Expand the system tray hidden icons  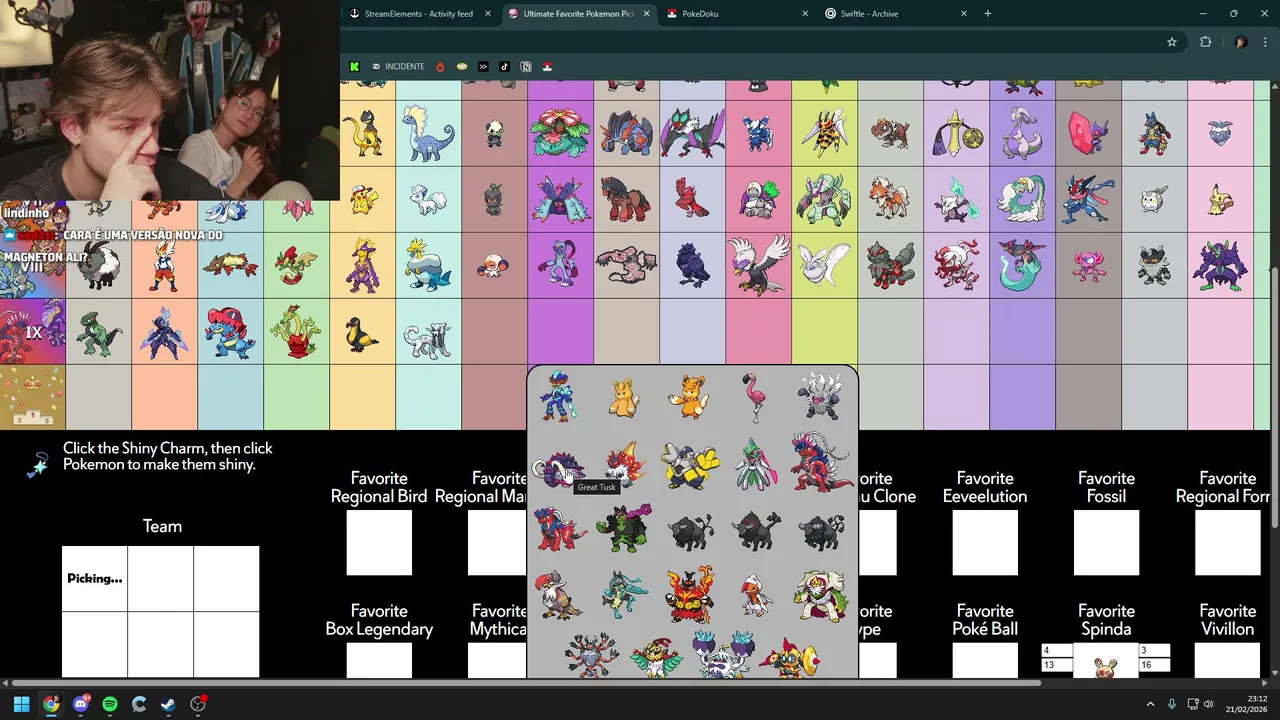tap(1150, 704)
